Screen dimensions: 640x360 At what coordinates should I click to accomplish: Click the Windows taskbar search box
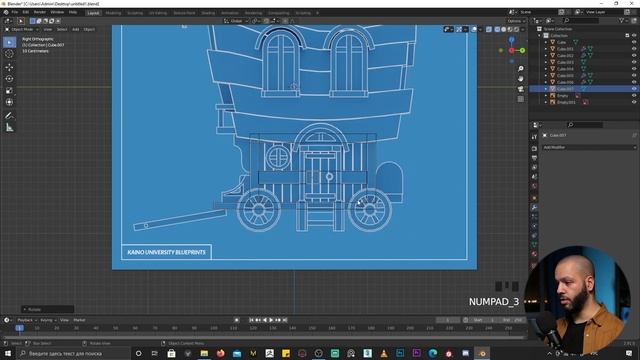73,353
